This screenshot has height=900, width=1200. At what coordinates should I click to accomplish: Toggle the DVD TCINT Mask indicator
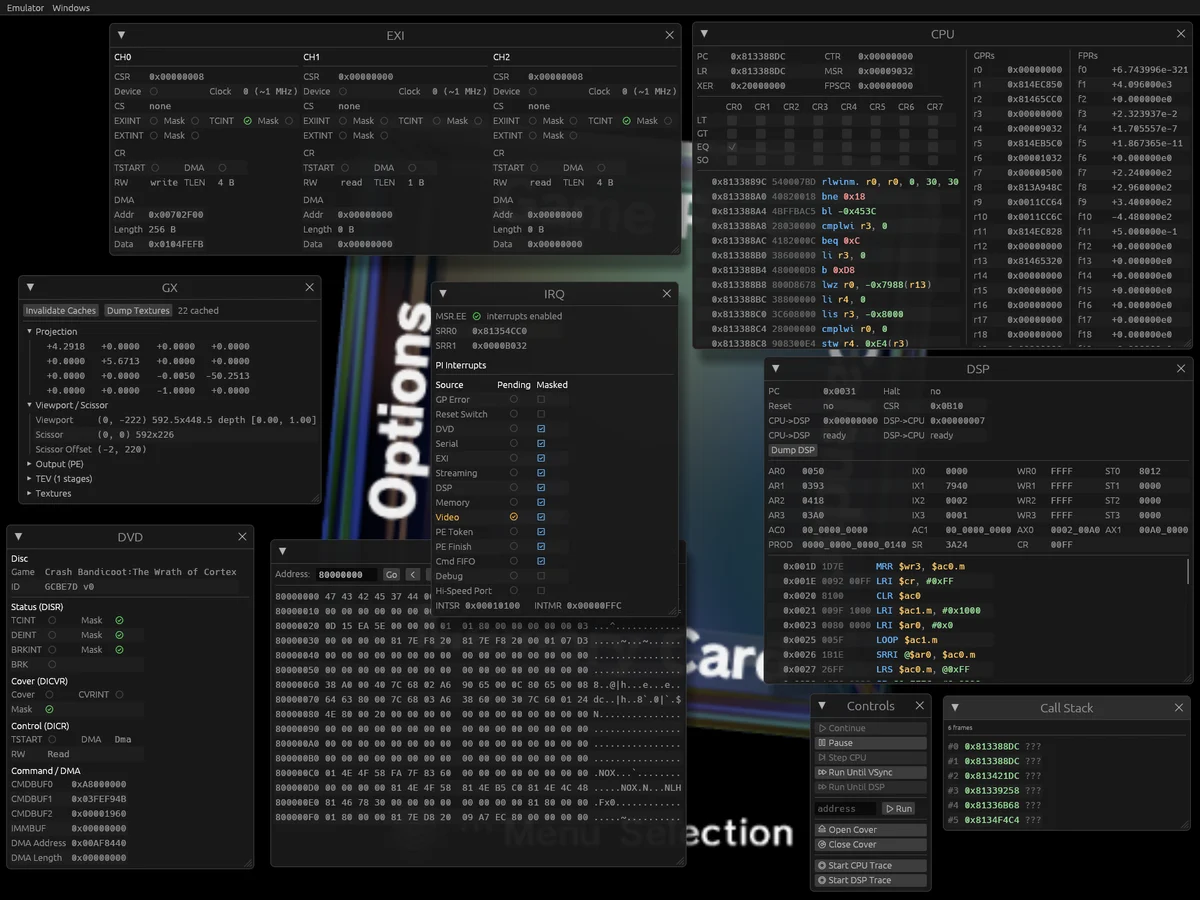(119, 620)
